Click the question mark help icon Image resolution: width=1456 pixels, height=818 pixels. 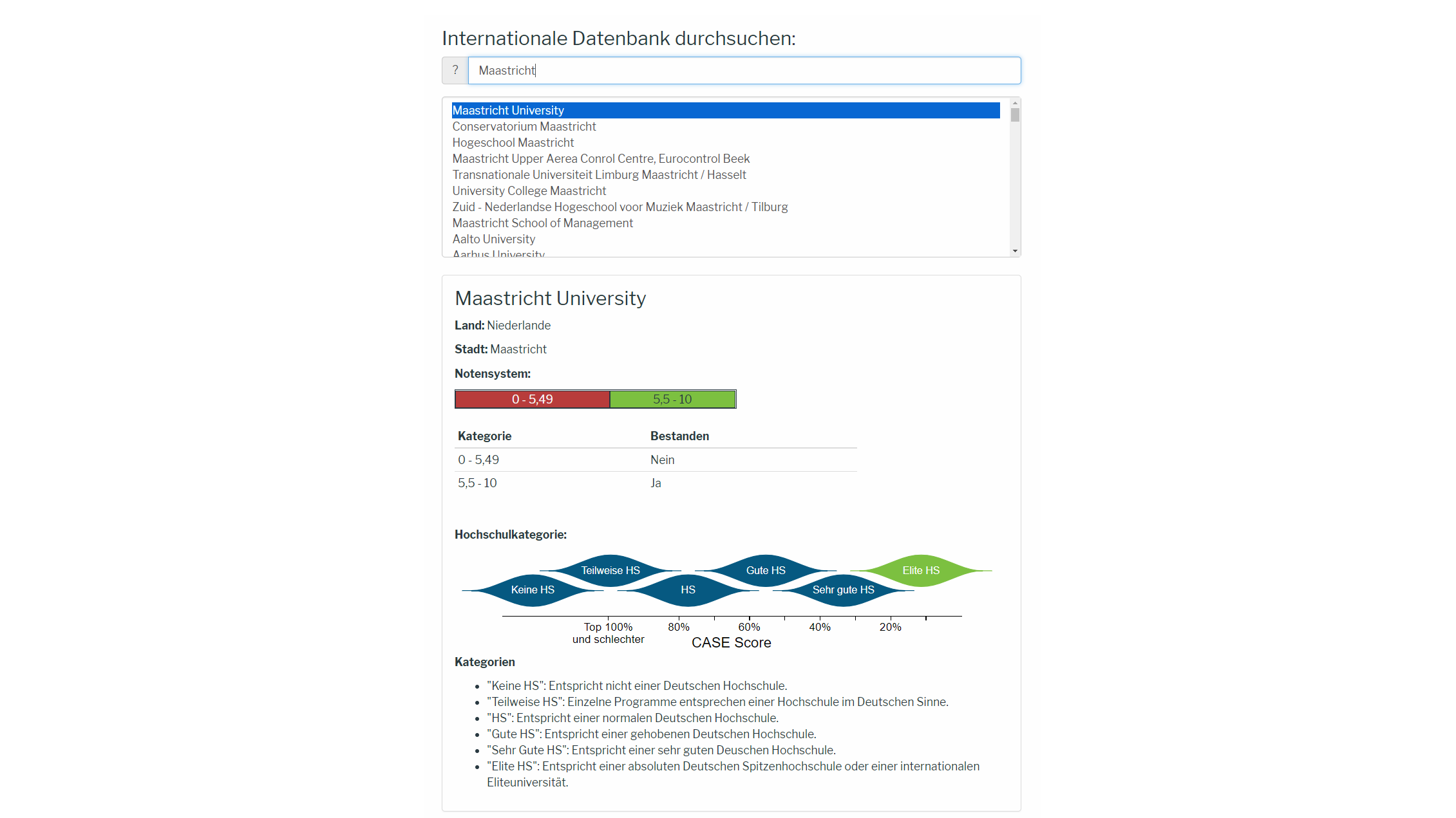point(455,70)
